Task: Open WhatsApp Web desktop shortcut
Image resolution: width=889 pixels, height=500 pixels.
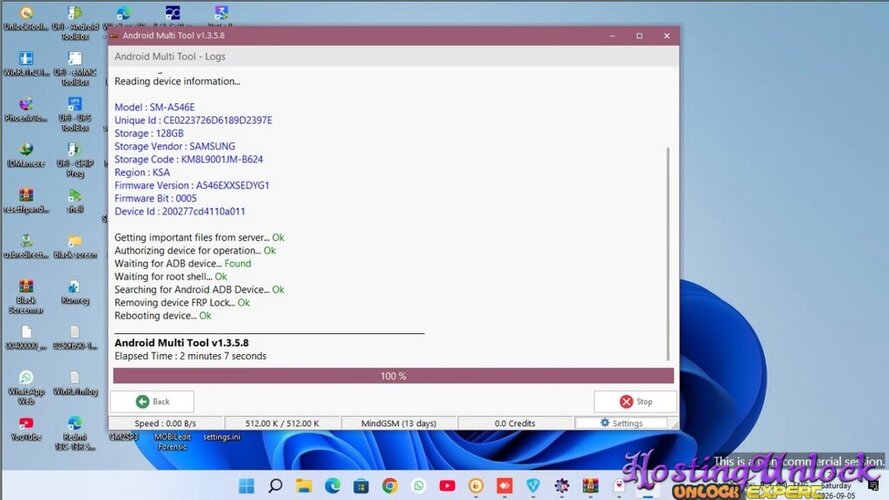Action: 26,387
